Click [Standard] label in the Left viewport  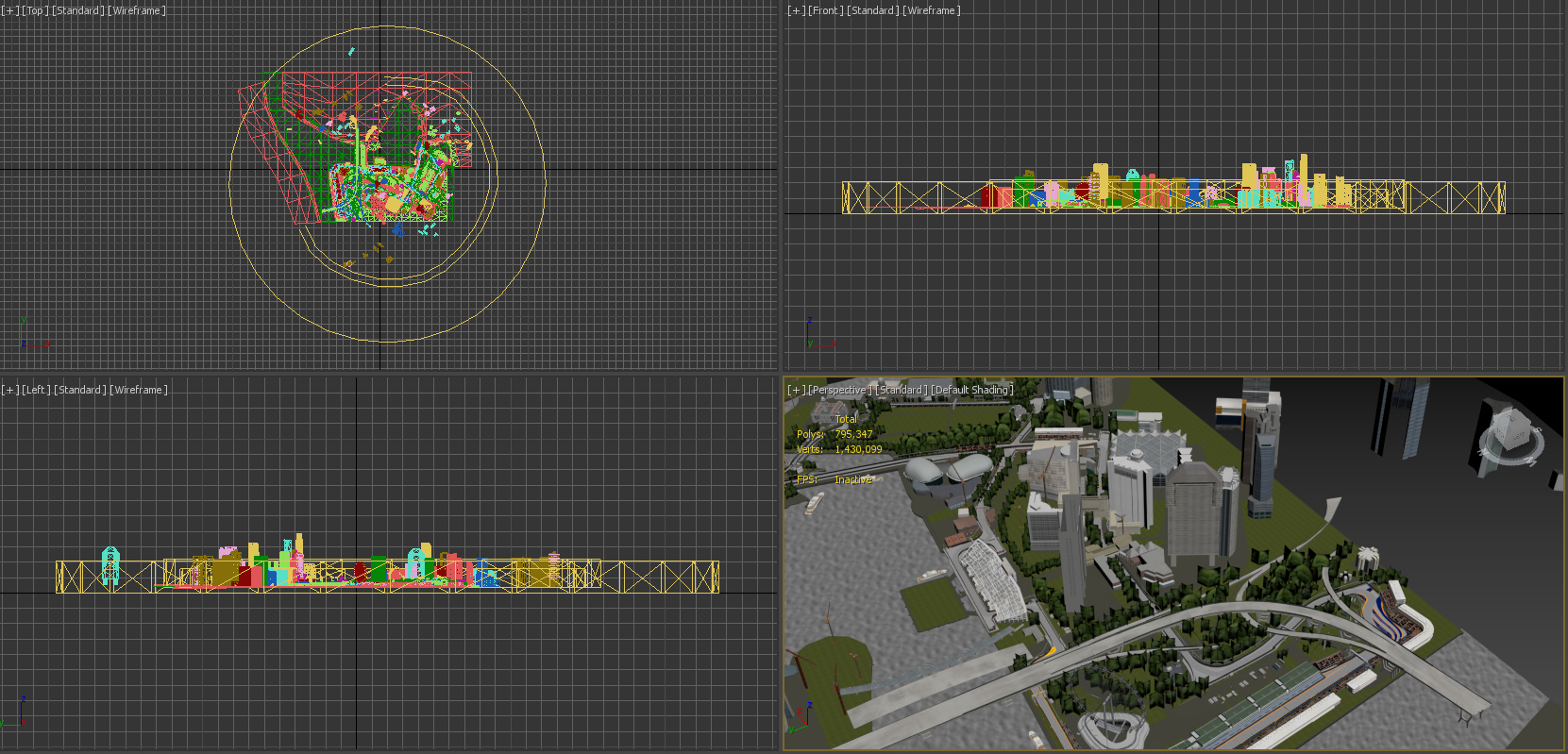[x=80, y=390]
